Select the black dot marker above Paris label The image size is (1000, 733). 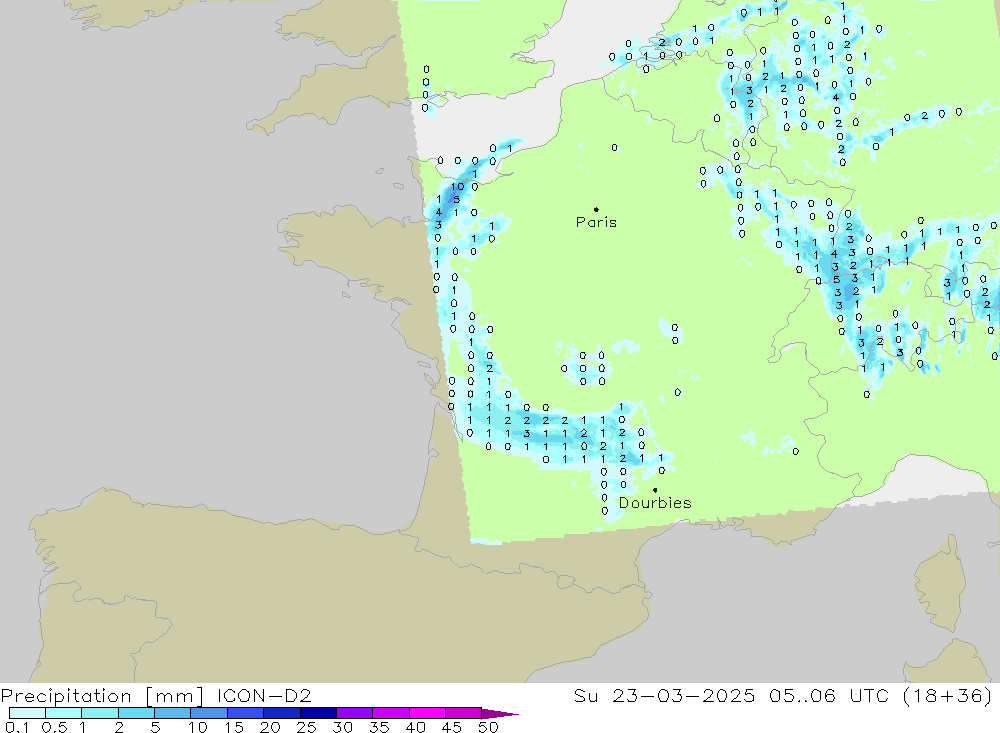(x=596, y=209)
